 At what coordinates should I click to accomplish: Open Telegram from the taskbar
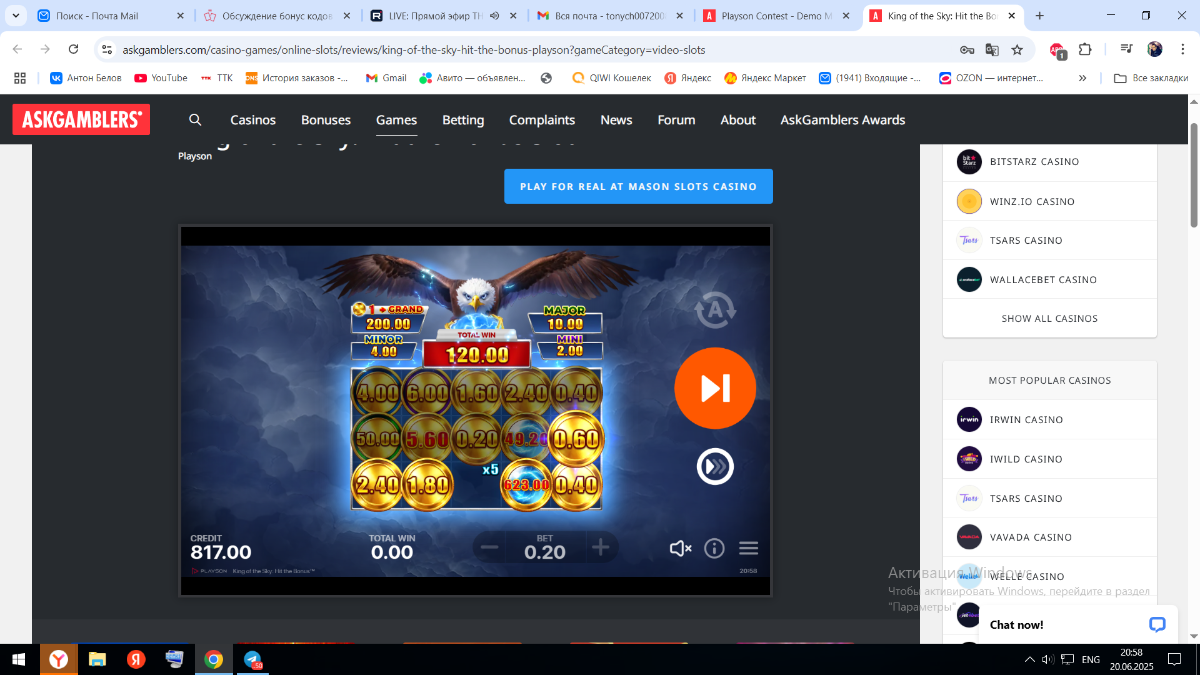pos(251,659)
